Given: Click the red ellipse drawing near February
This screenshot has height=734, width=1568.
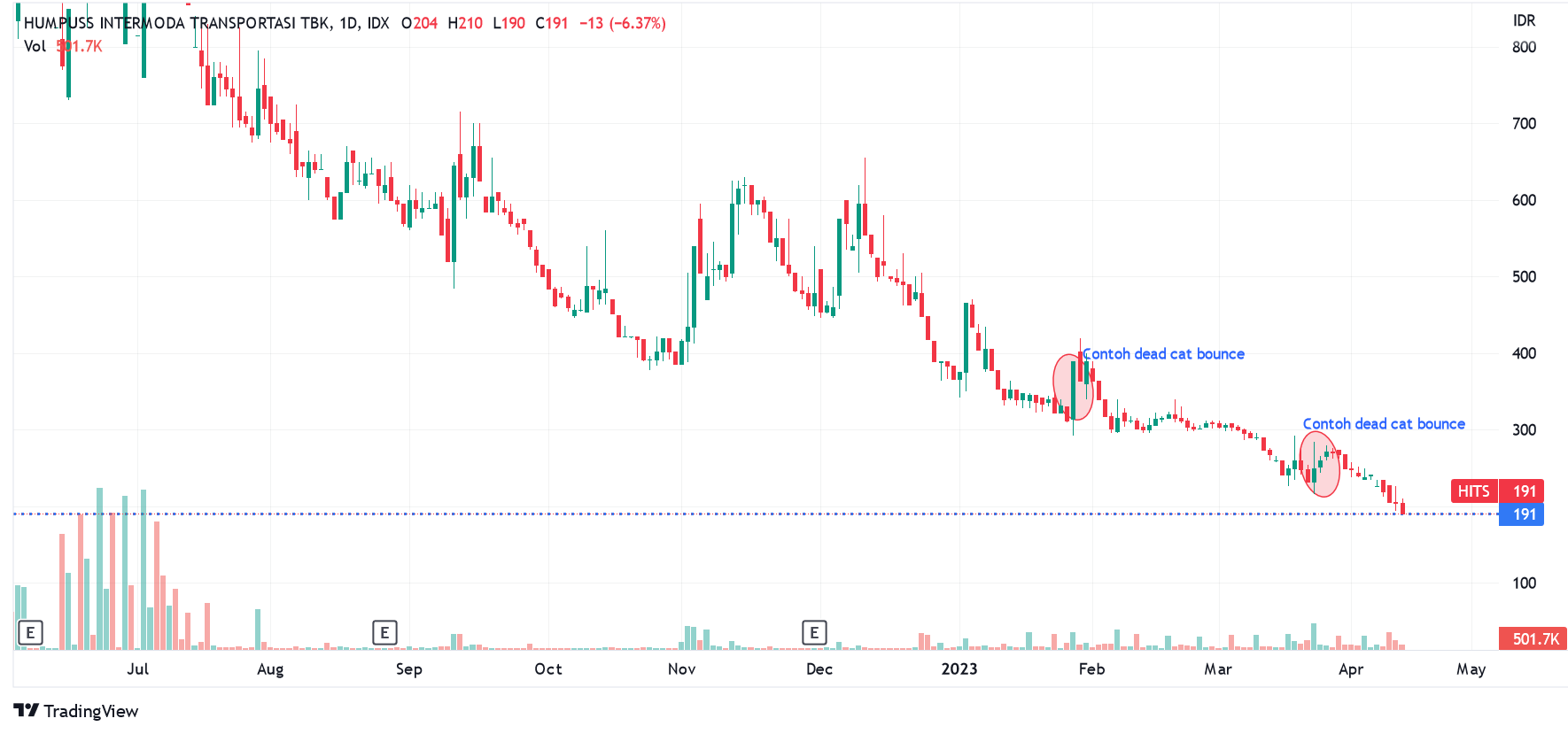Looking at the screenshot, I should [1073, 387].
